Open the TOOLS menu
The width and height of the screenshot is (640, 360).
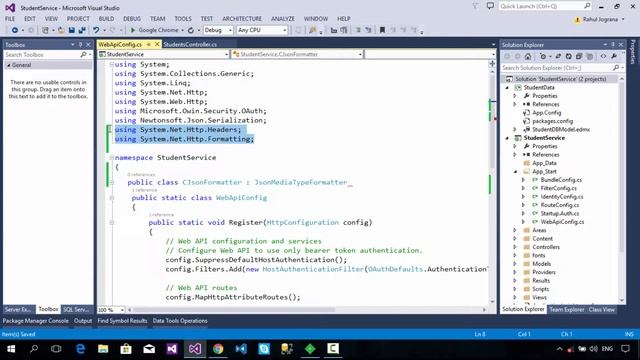tap(183, 19)
